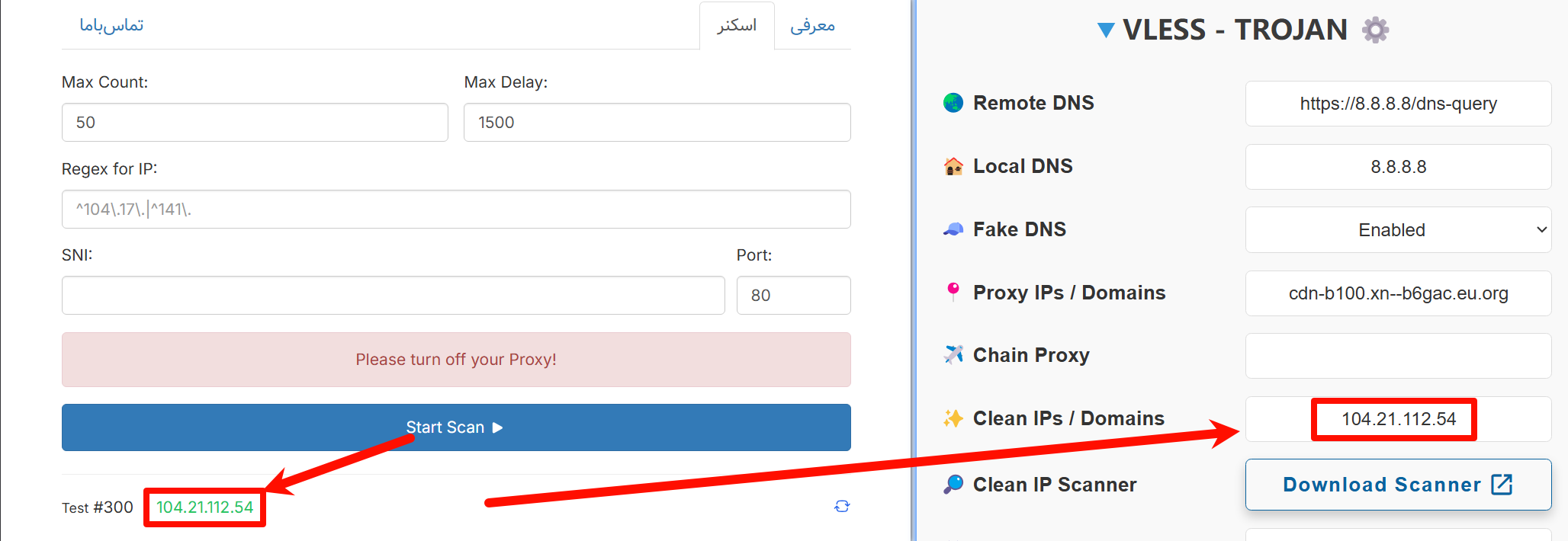Click the house icon next to Local DNS
1568x541 pixels.
point(953,166)
